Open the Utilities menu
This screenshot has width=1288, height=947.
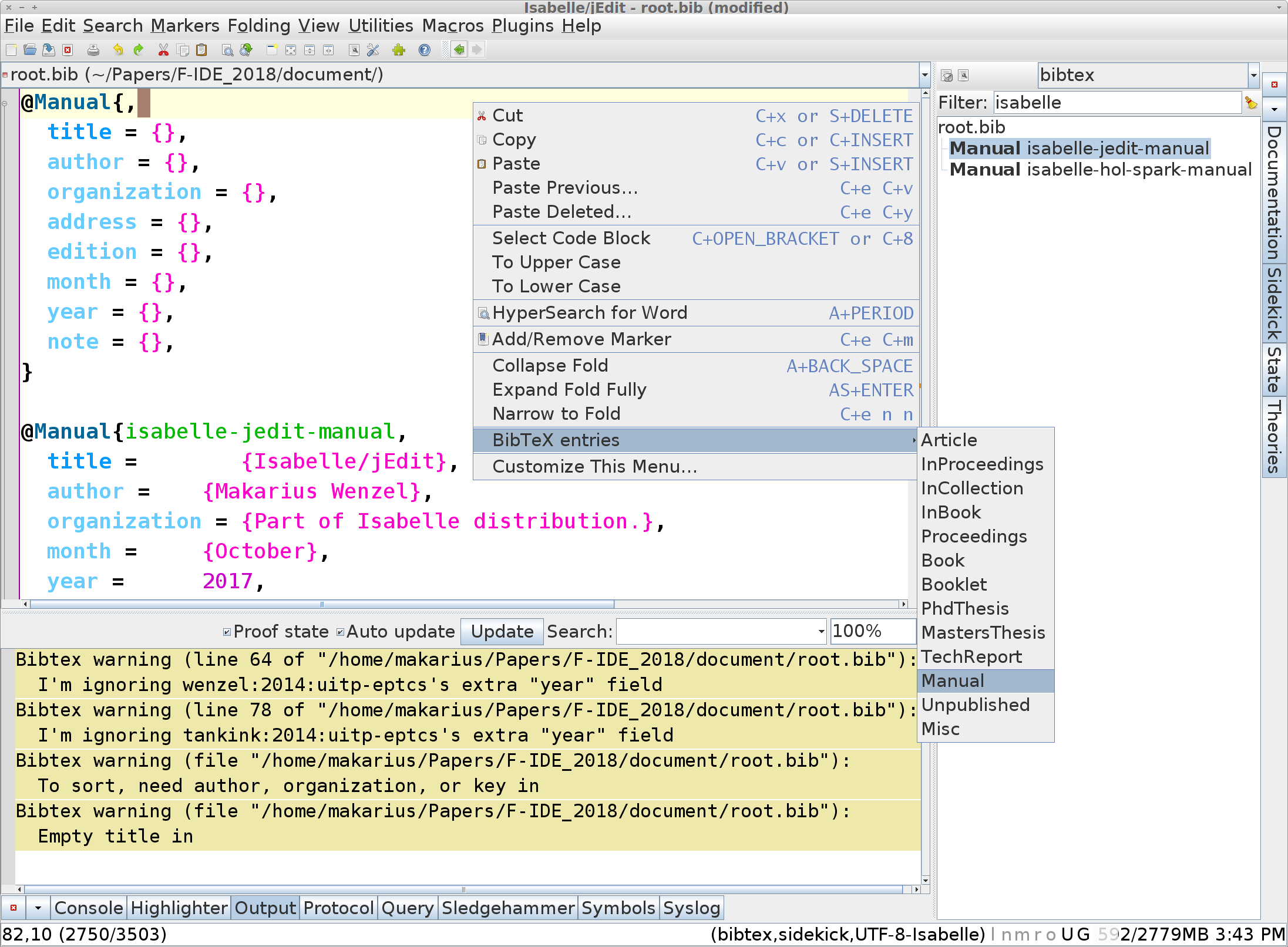click(381, 26)
